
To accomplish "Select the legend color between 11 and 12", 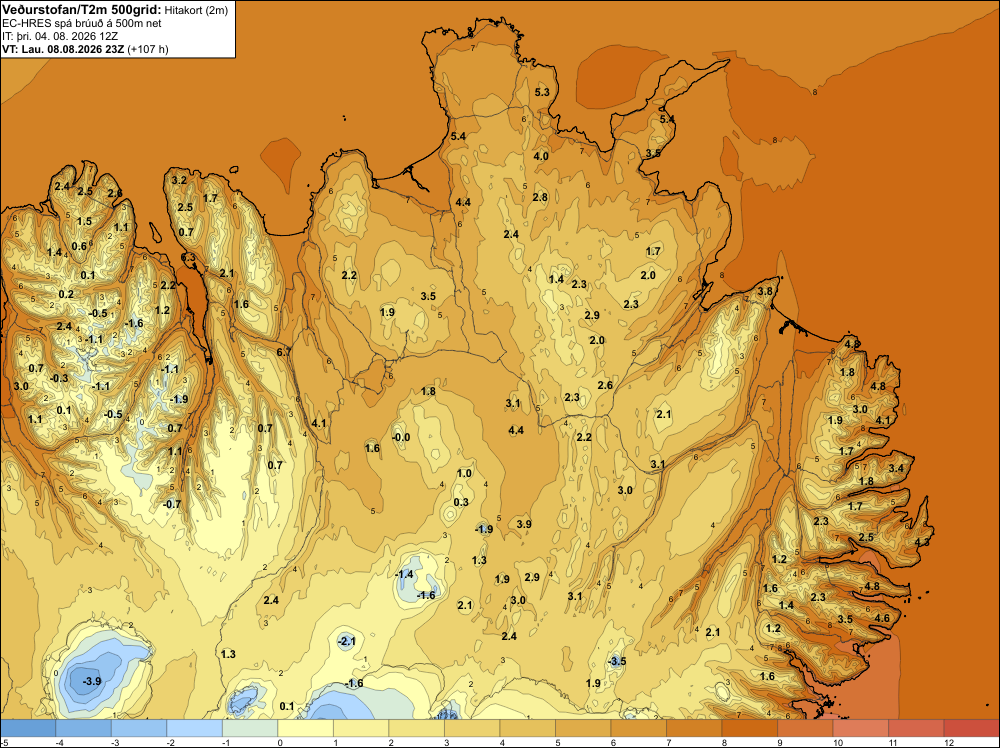I will click(916, 728).
